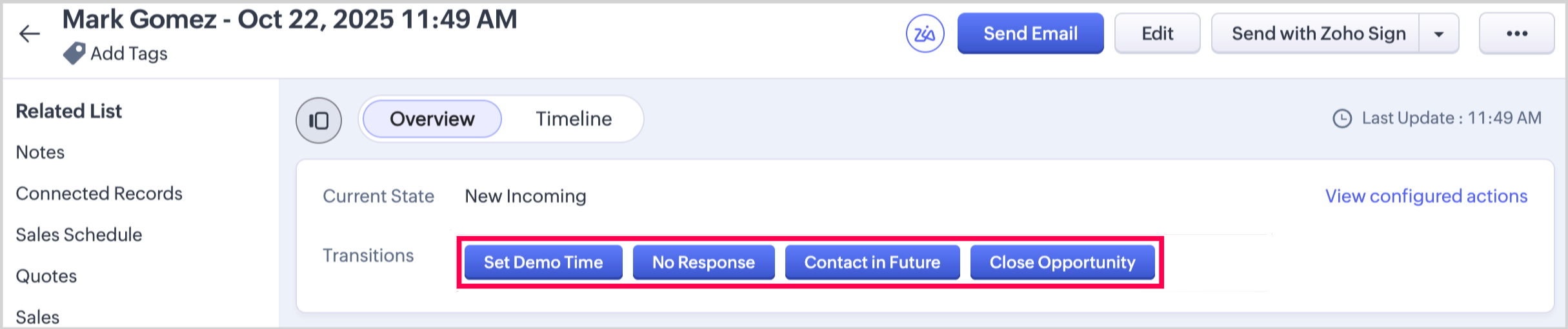
Task: Toggle the related list sidebar panel icon
Action: pos(319,120)
